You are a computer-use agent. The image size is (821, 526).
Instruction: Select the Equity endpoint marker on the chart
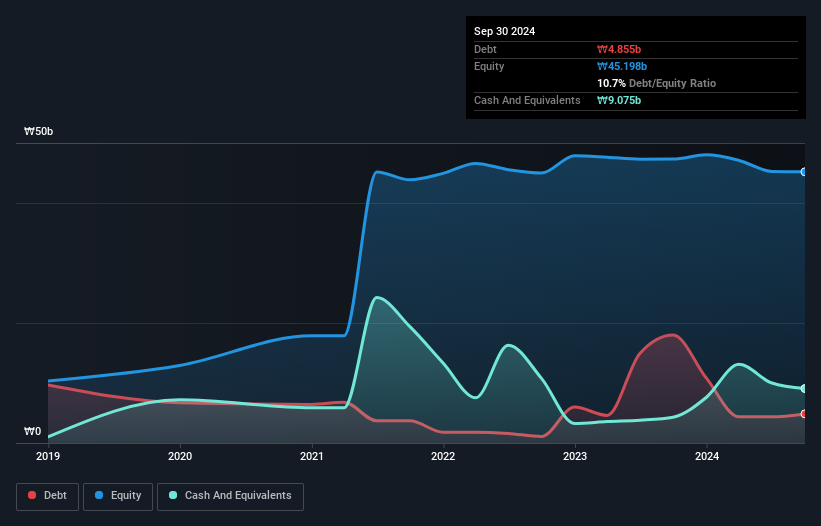click(804, 172)
